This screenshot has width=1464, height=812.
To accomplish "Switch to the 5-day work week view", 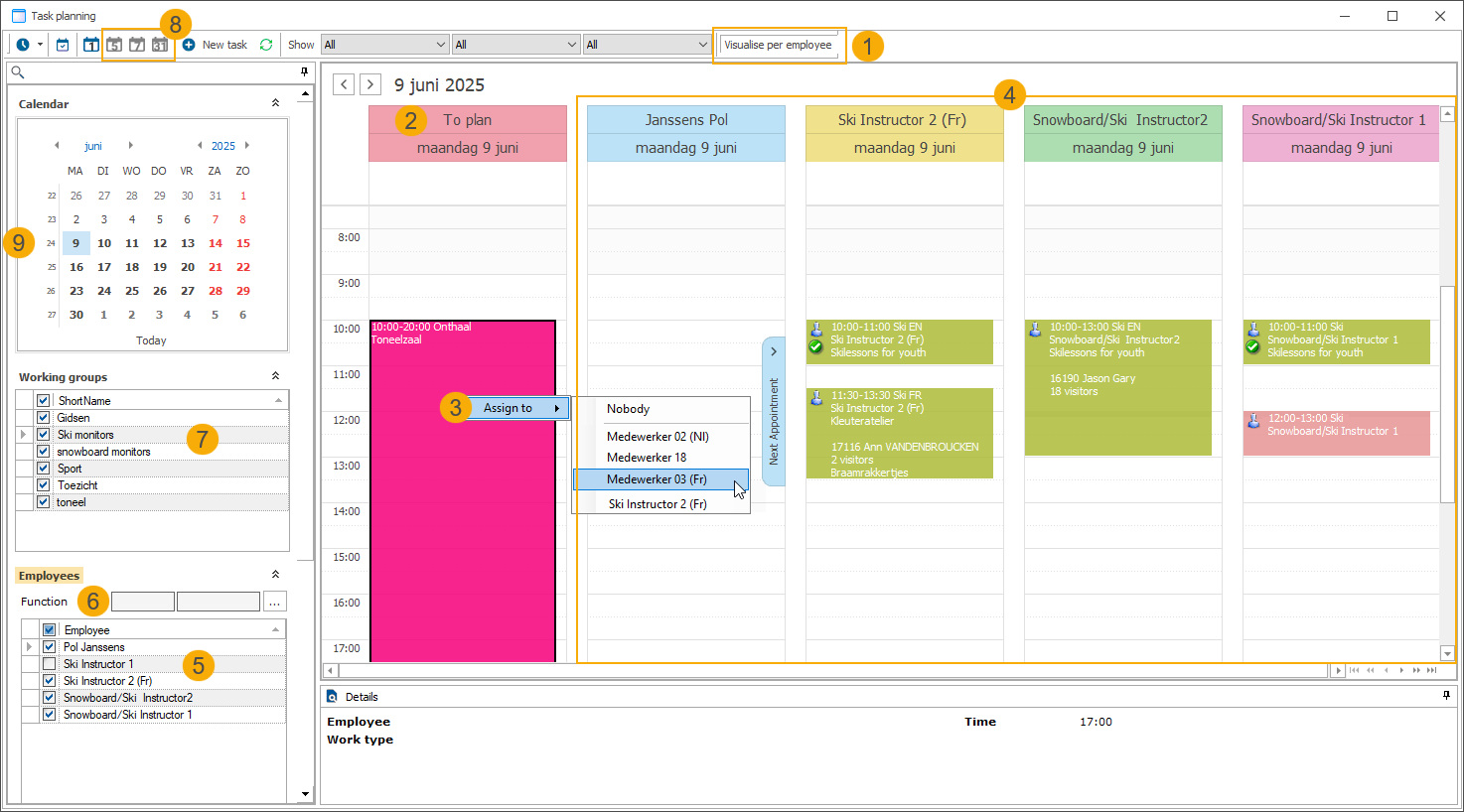I will pos(114,45).
